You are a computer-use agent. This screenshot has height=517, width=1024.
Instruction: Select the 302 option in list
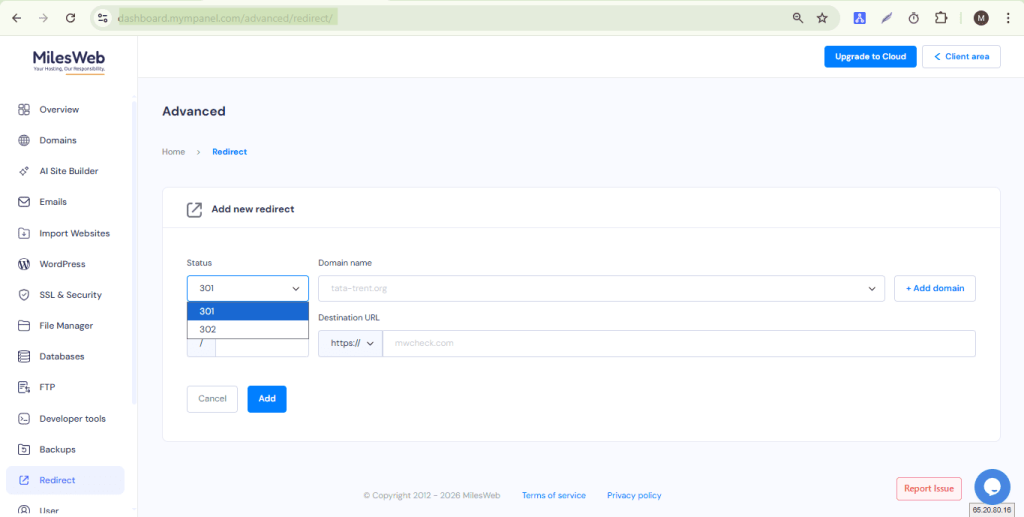248,329
